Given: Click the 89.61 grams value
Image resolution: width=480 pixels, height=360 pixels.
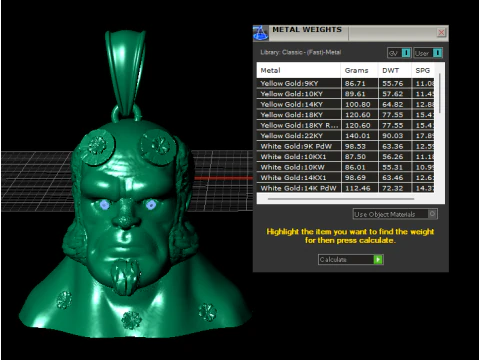Looking at the screenshot, I should (x=355, y=94).
